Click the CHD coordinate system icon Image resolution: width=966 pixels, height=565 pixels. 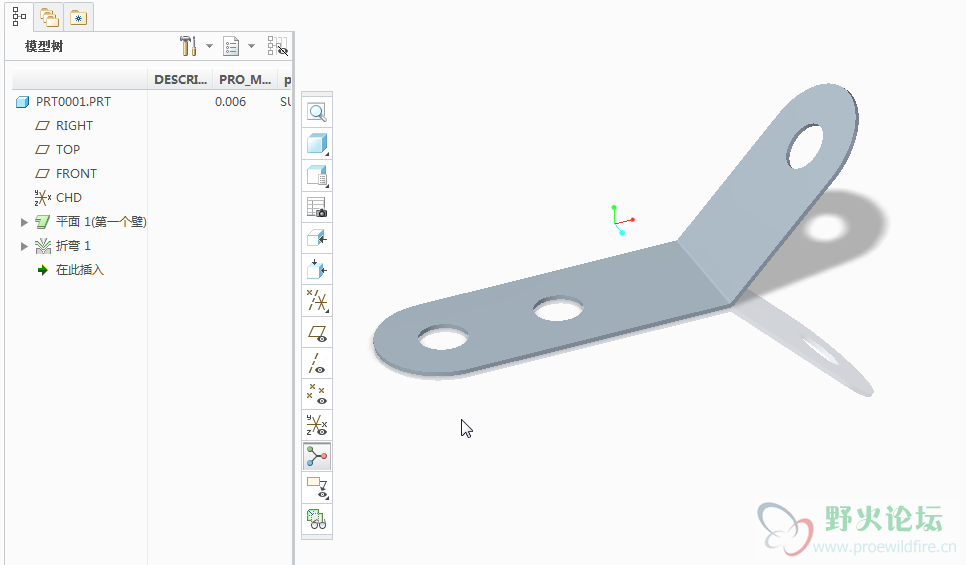click(43, 198)
